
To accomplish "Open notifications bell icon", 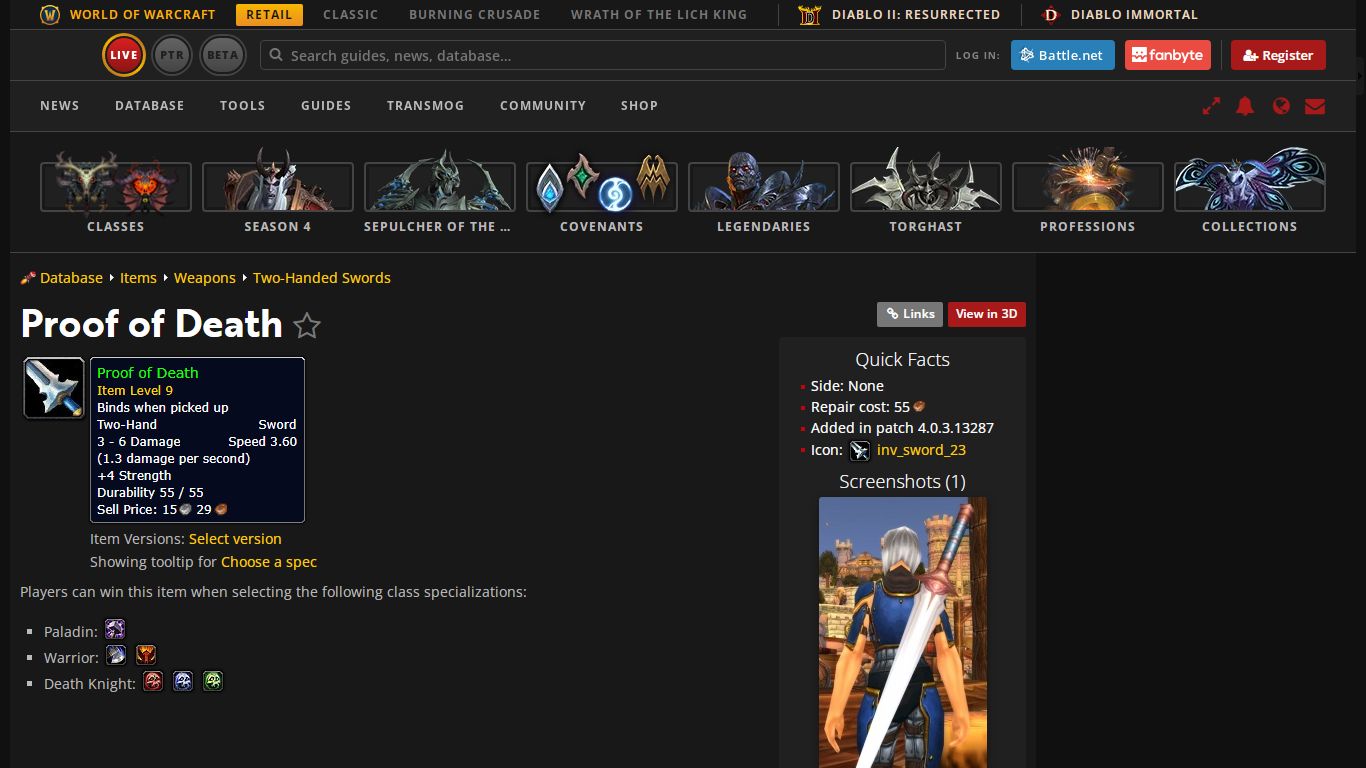I will [x=1245, y=105].
